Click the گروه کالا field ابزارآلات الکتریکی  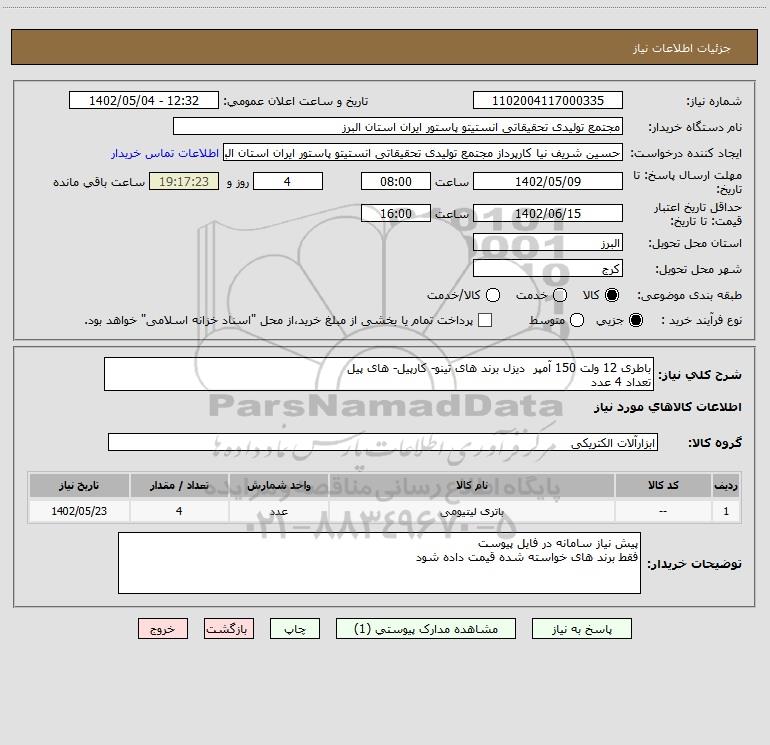click(x=383, y=442)
